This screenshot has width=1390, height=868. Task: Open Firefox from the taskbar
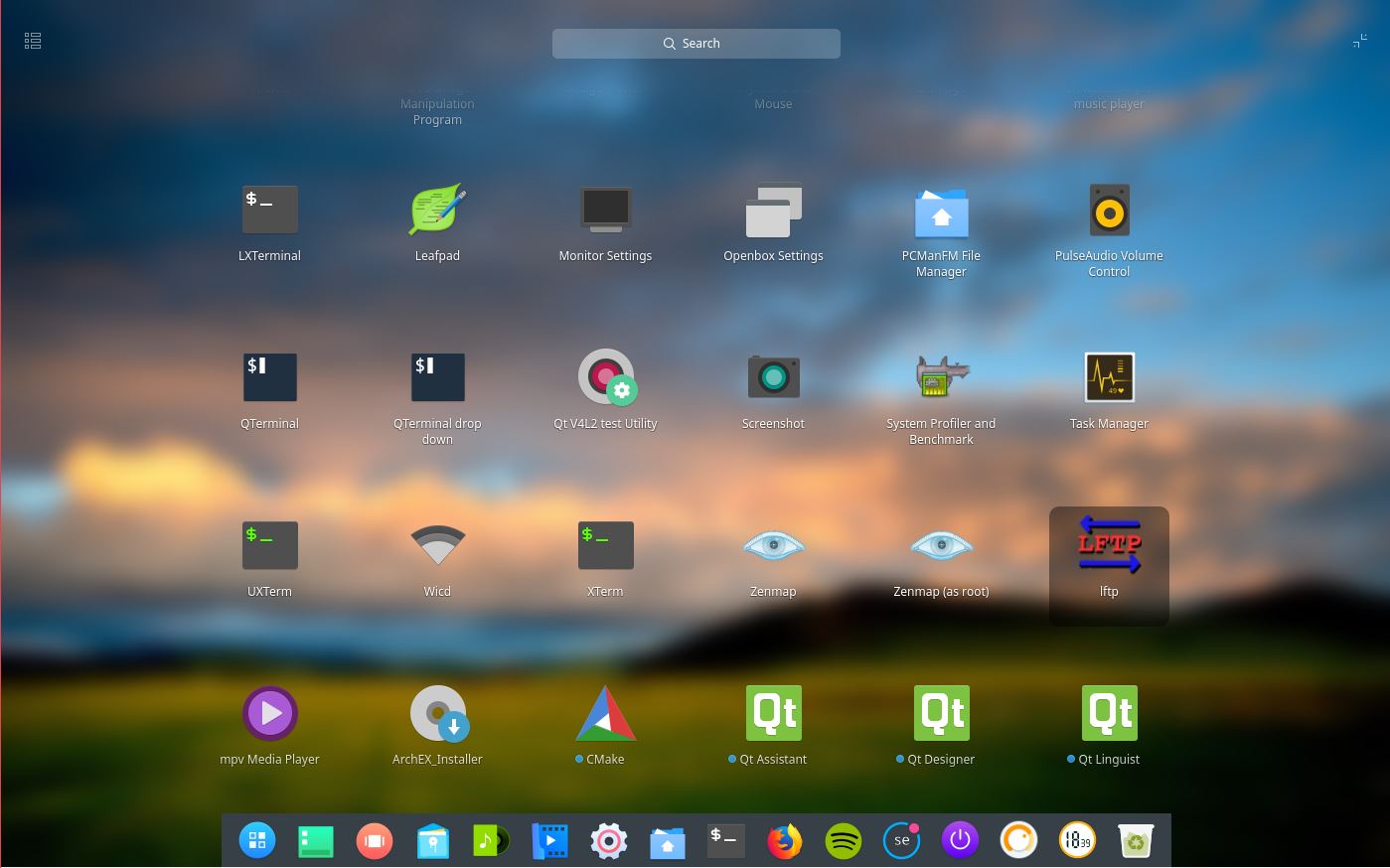(x=784, y=840)
